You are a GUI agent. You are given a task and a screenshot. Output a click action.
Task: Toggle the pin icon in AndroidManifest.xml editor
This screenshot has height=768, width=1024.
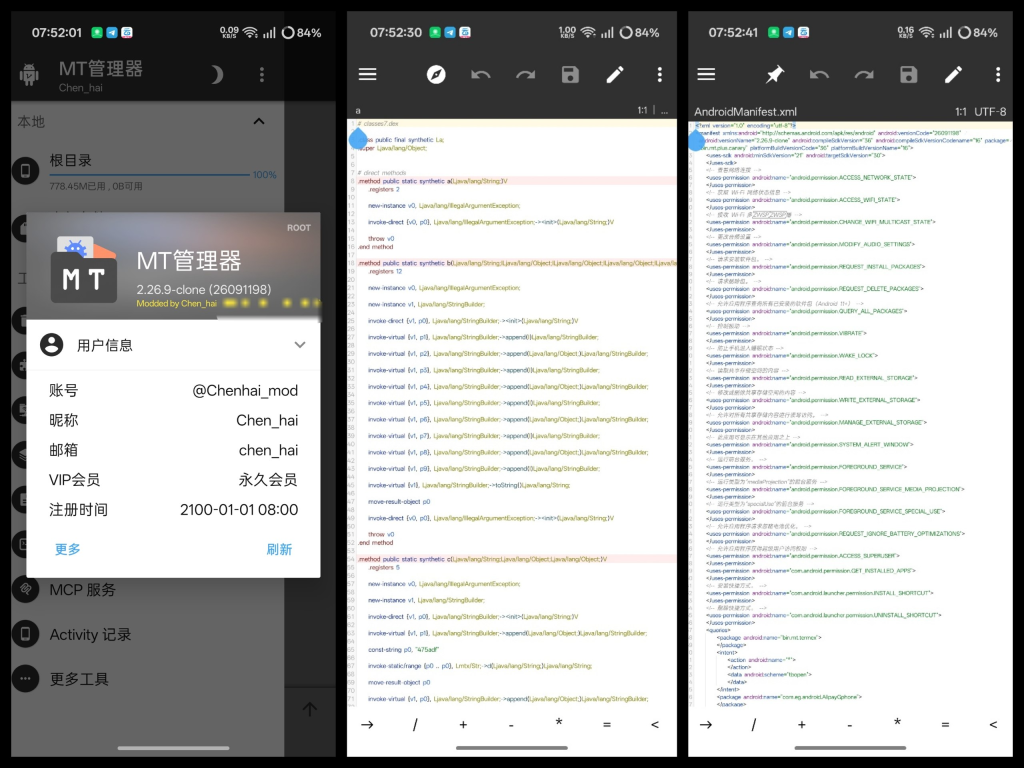point(775,74)
